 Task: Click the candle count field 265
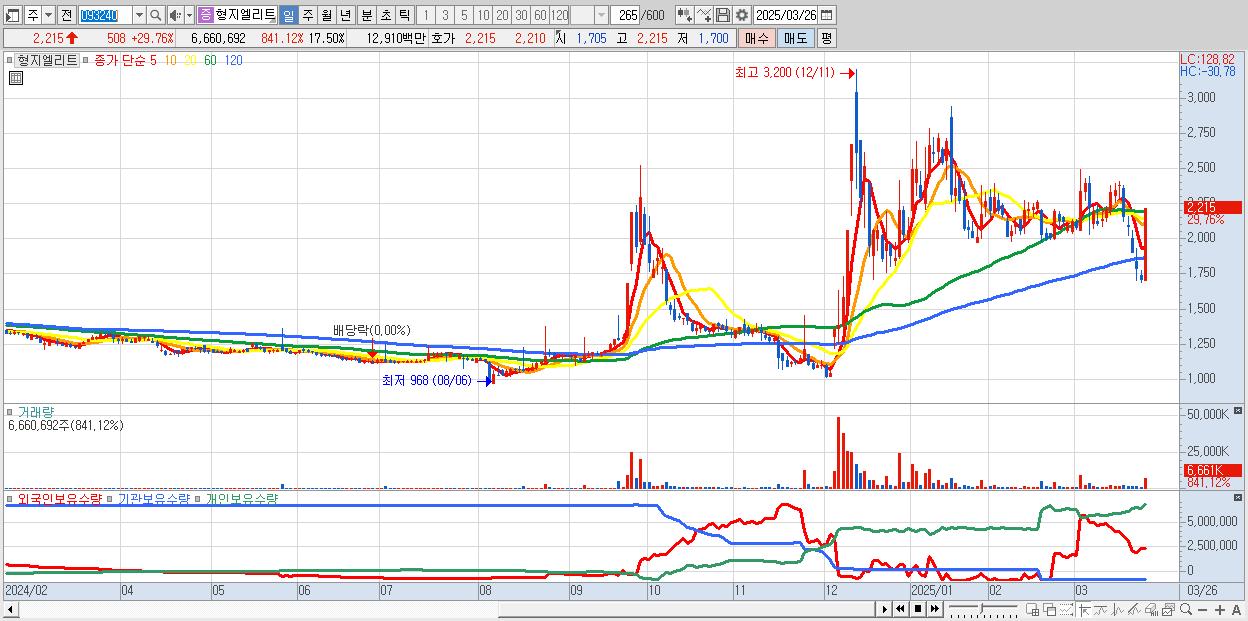625,15
